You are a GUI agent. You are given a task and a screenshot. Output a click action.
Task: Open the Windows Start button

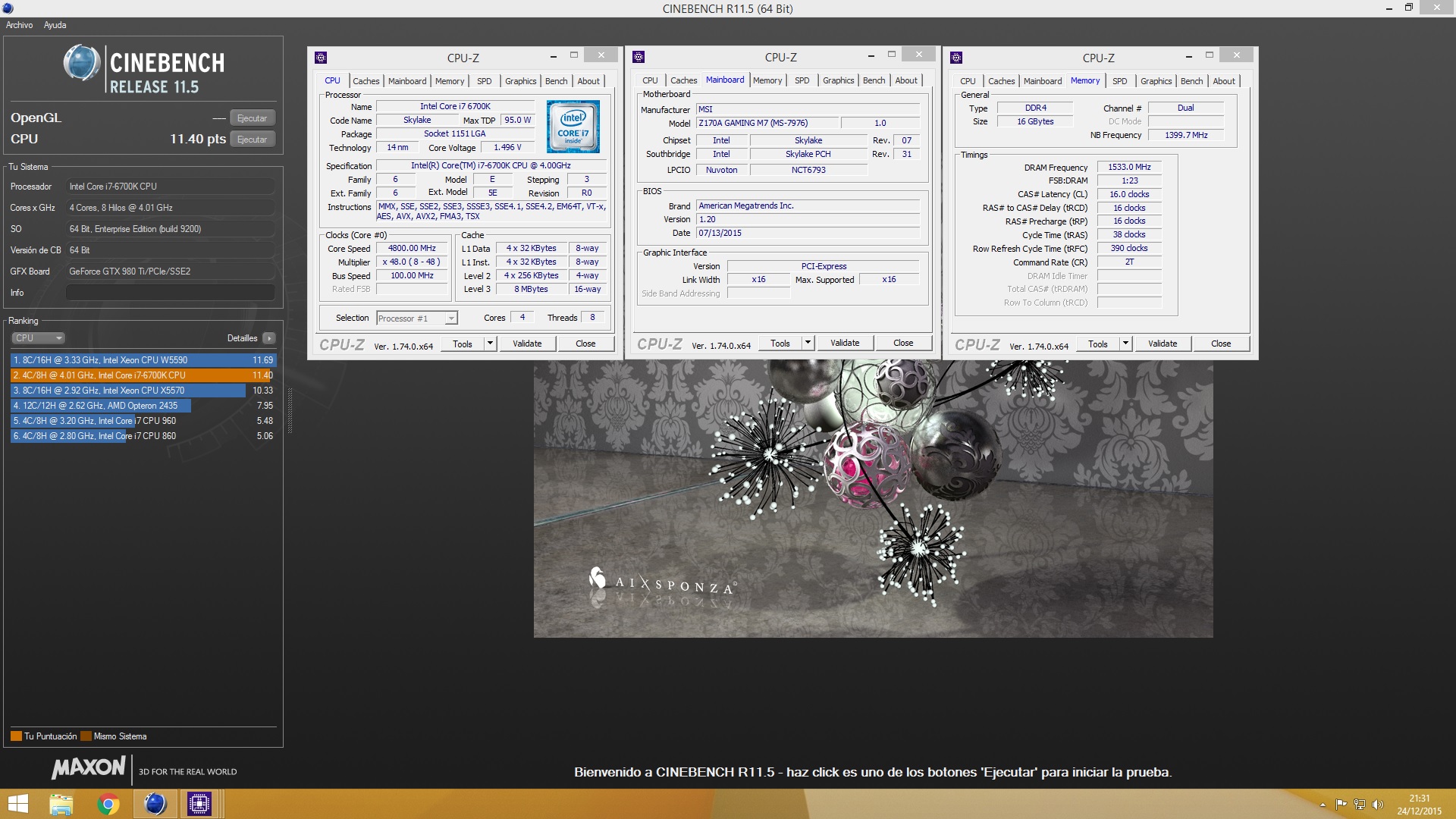tap(17, 804)
